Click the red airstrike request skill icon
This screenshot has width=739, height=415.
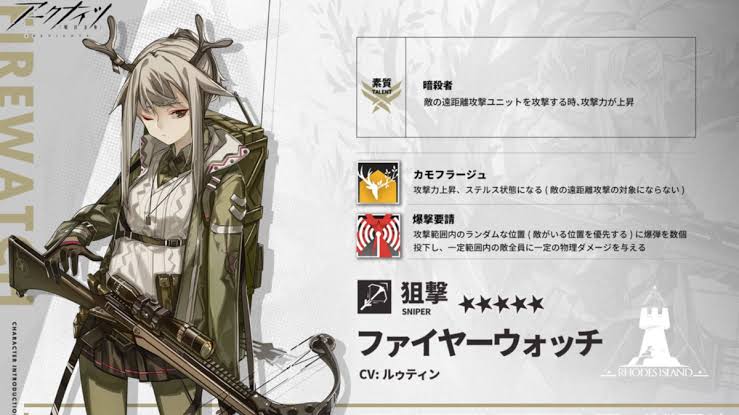click(x=378, y=236)
